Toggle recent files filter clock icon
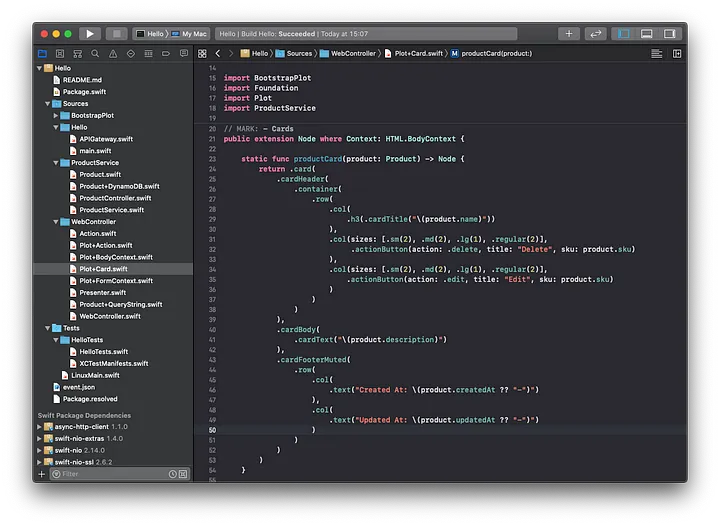 [173, 474]
